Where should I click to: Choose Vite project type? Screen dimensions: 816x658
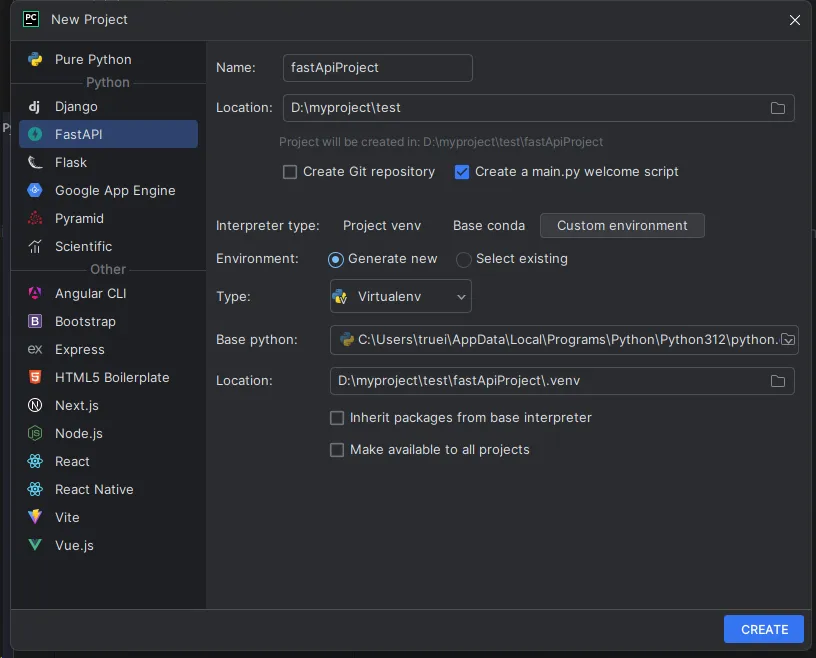(x=108, y=517)
